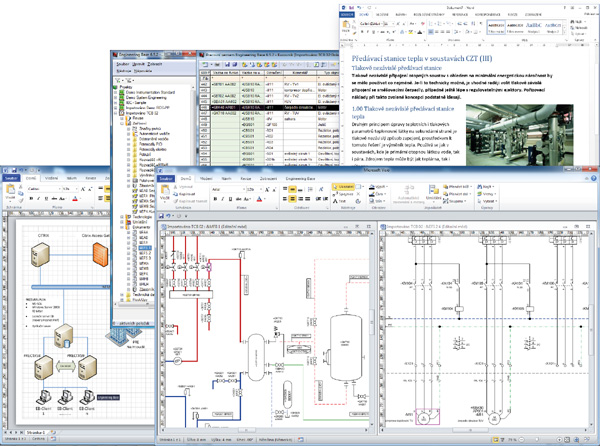600x446 pixels.
Task: Expand Demo Instrumentation Standard project node
Action: [116, 93]
